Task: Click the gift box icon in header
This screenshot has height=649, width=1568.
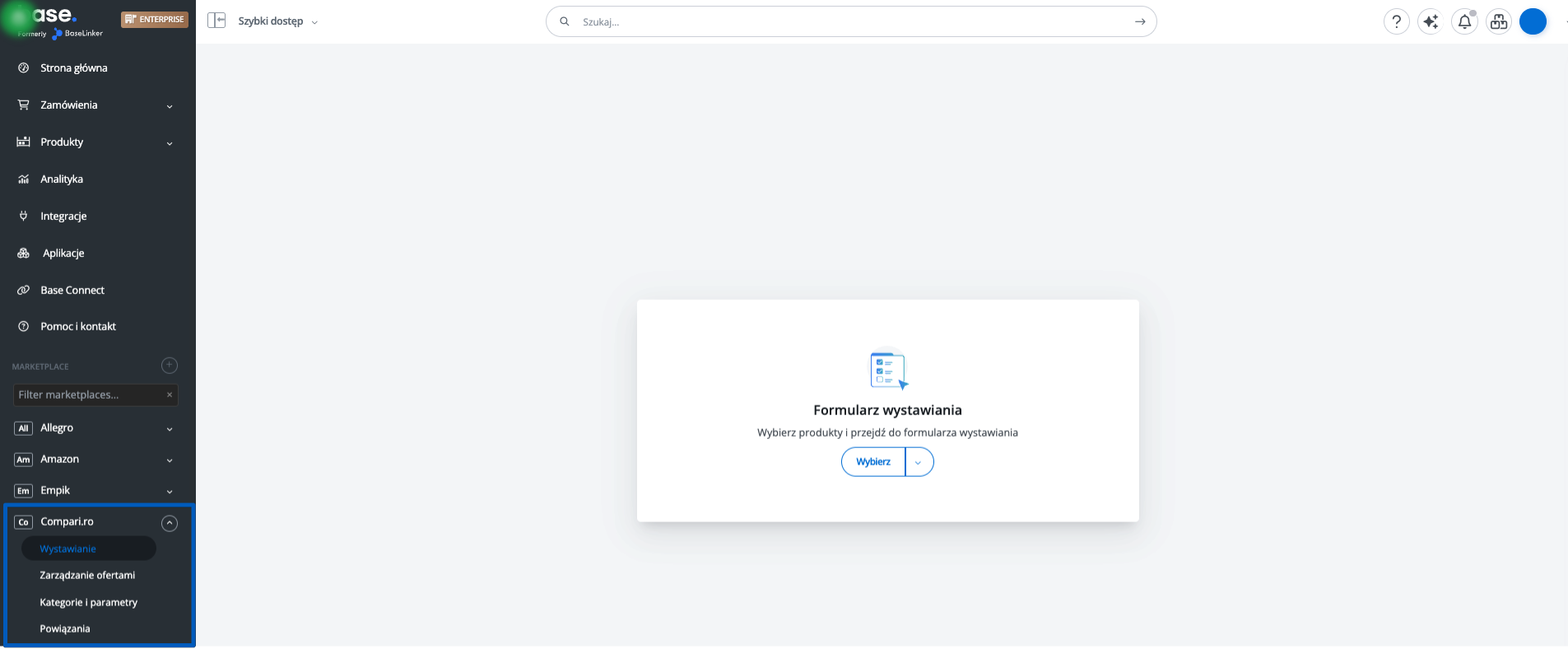Action: [1499, 21]
